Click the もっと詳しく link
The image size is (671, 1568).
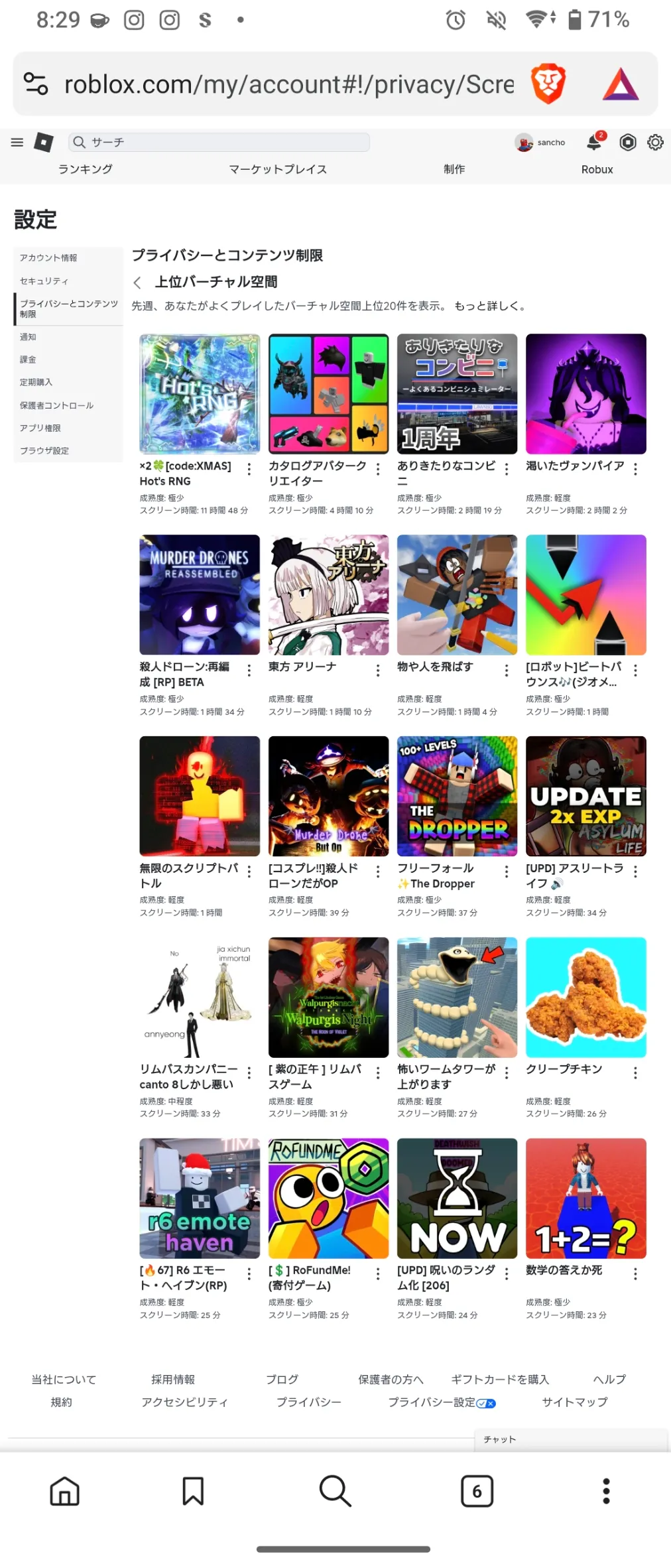click(490, 306)
